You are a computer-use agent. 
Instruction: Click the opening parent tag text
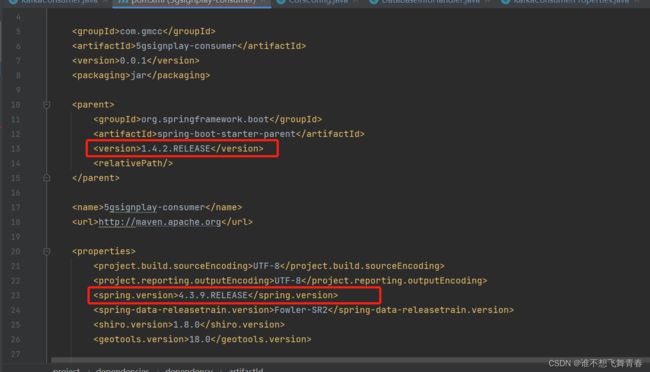point(93,105)
